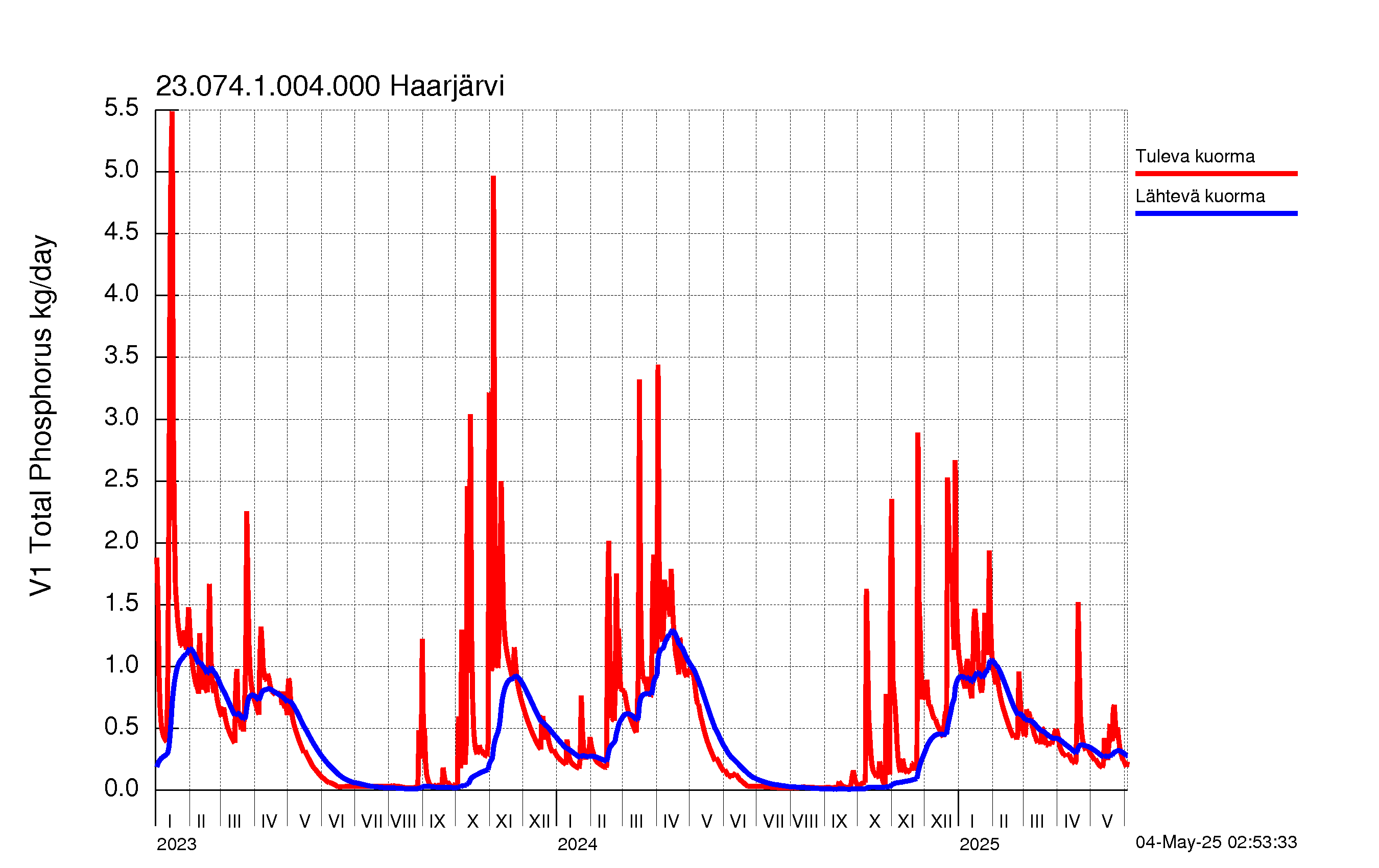Screen dimensions: 1379x868
Task: Select the blue Lähtevä kuorma legend line
Action: [1216, 213]
